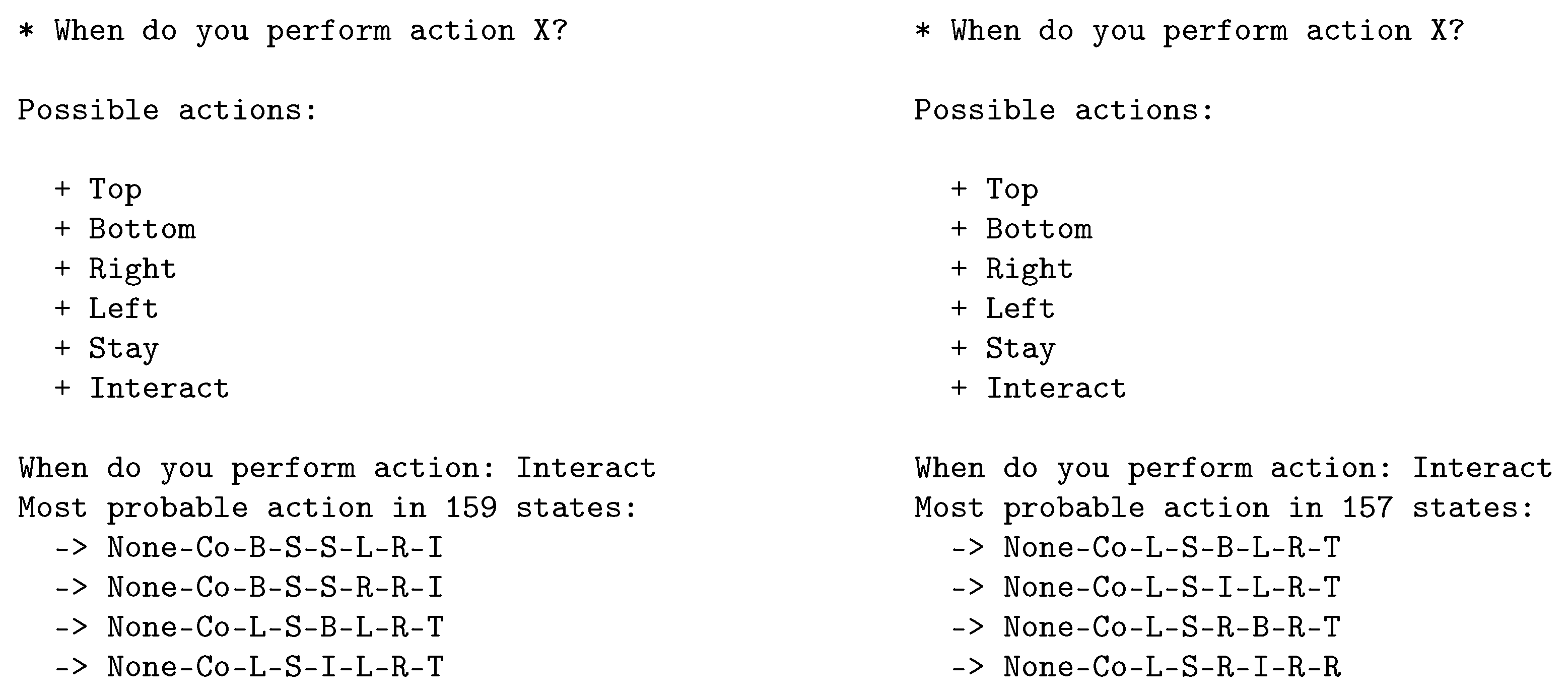Image resolution: width=1568 pixels, height=697 pixels.
Task: Click the left 'Possible actions:' heading
Action: pos(167,110)
